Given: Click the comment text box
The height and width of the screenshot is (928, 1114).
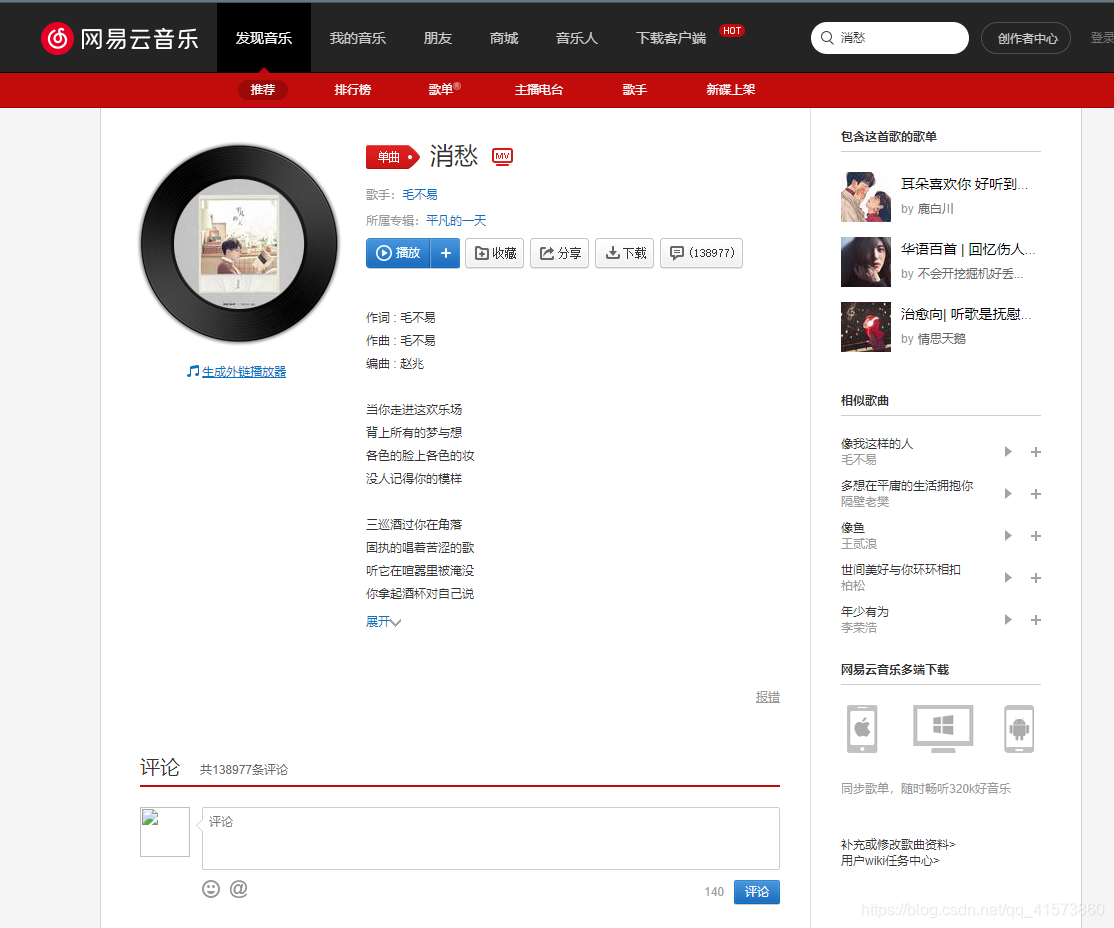Looking at the screenshot, I should pyautogui.click(x=490, y=838).
